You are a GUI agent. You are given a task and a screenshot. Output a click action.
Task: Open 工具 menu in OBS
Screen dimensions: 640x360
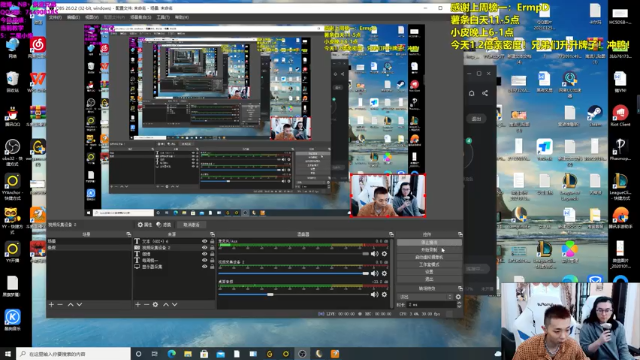pyautogui.click(x=163, y=17)
